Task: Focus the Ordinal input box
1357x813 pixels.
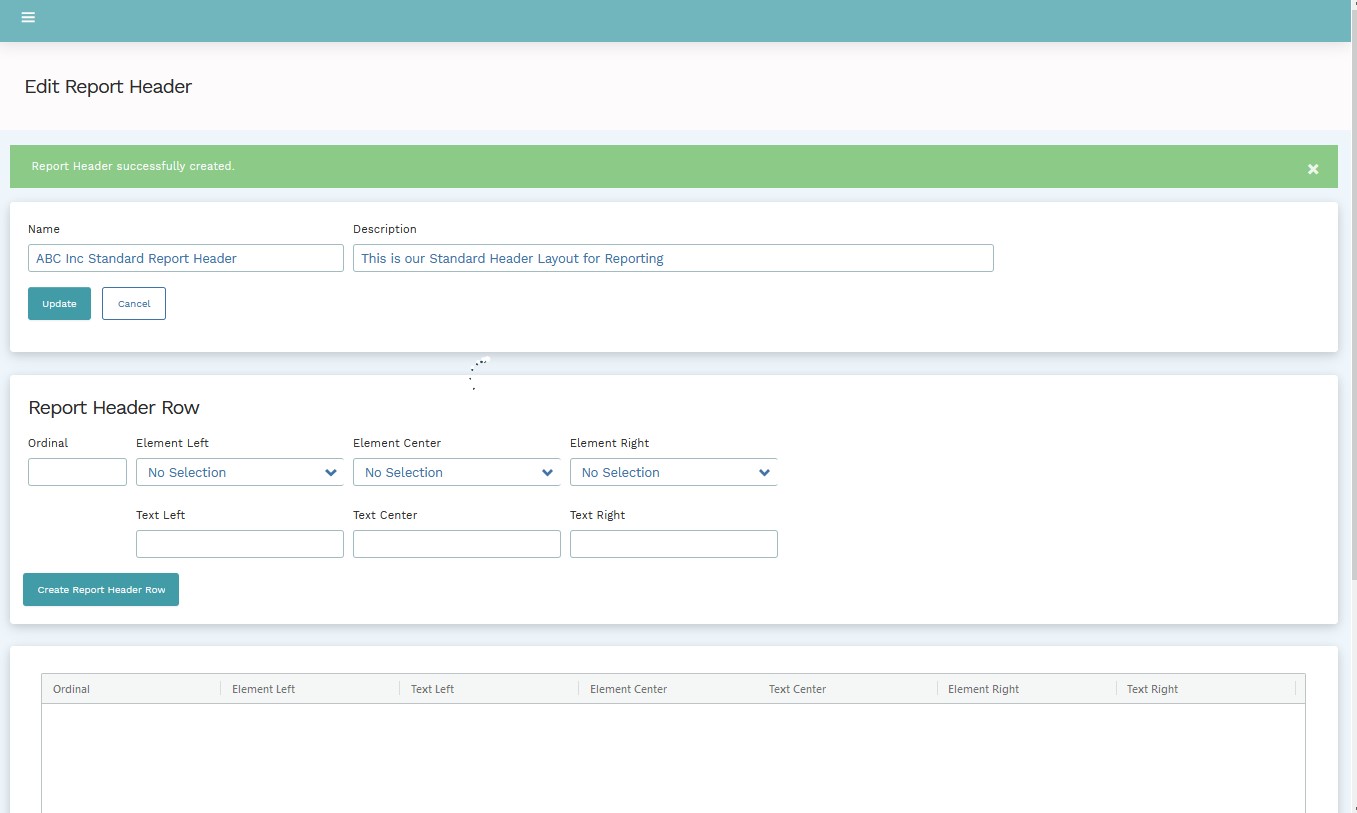Action: 77,472
